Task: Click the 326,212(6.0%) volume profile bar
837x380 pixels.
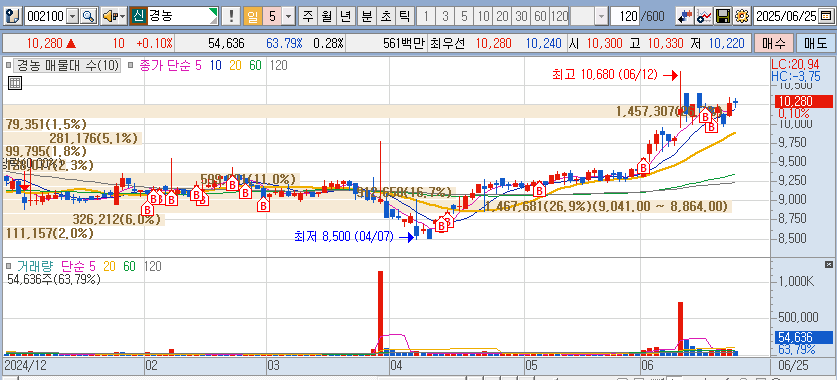Action: point(84,219)
